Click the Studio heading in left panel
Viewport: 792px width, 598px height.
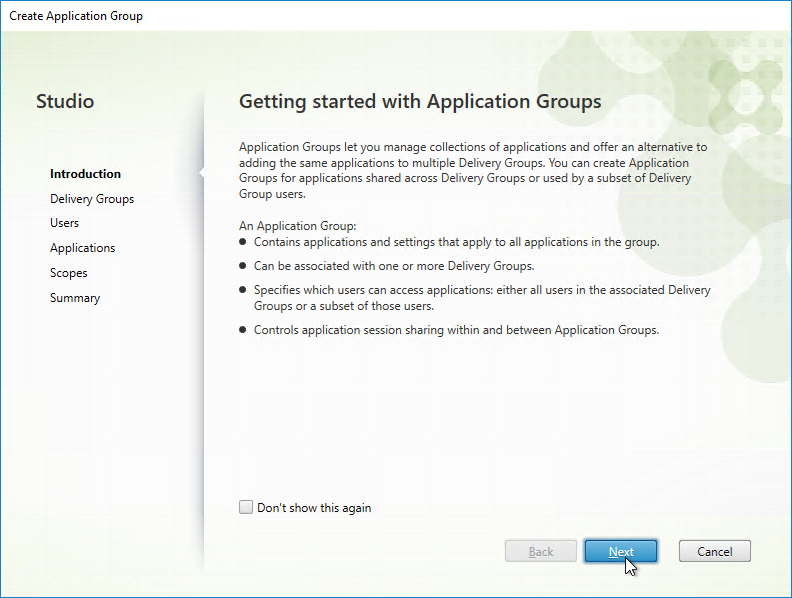pos(65,101)
